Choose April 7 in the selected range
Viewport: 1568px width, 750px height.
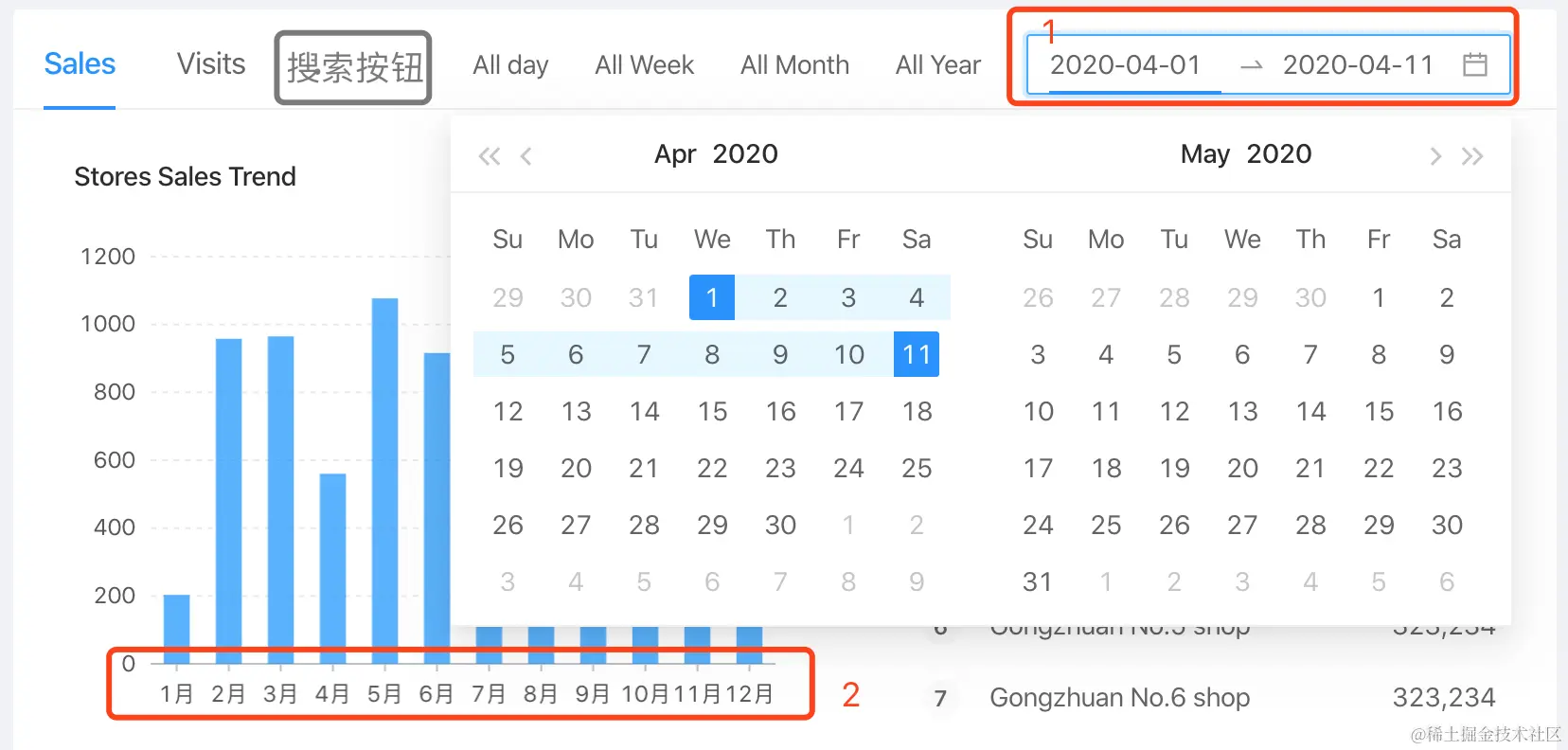pyautogui.click(x=644, y=354)
